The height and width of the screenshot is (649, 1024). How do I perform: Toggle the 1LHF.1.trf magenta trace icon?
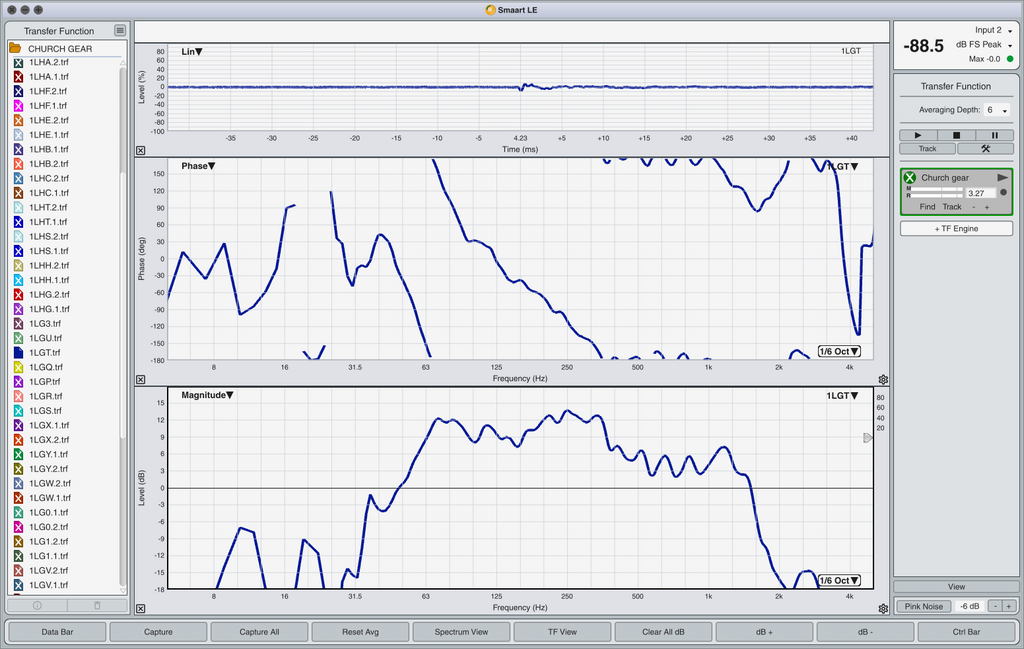coord(18,106)
